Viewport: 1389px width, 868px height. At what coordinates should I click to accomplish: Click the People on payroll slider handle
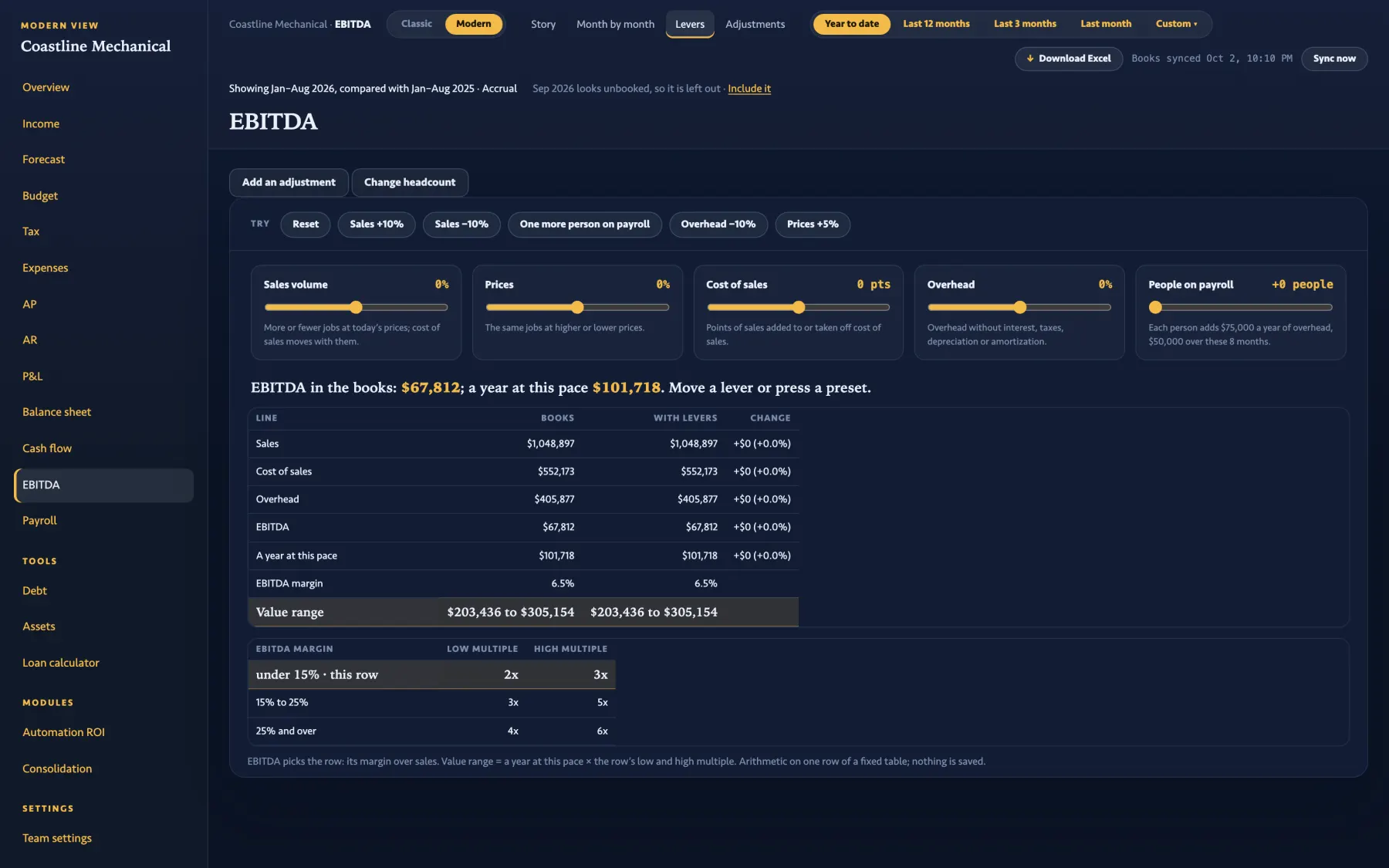tap(1155, 307)
